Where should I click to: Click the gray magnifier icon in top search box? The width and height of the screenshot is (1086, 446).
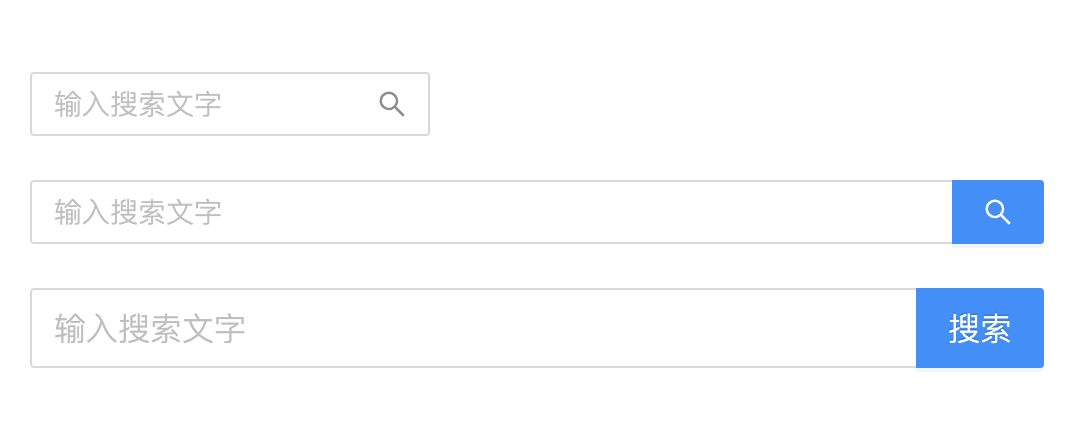click(392, 104)
